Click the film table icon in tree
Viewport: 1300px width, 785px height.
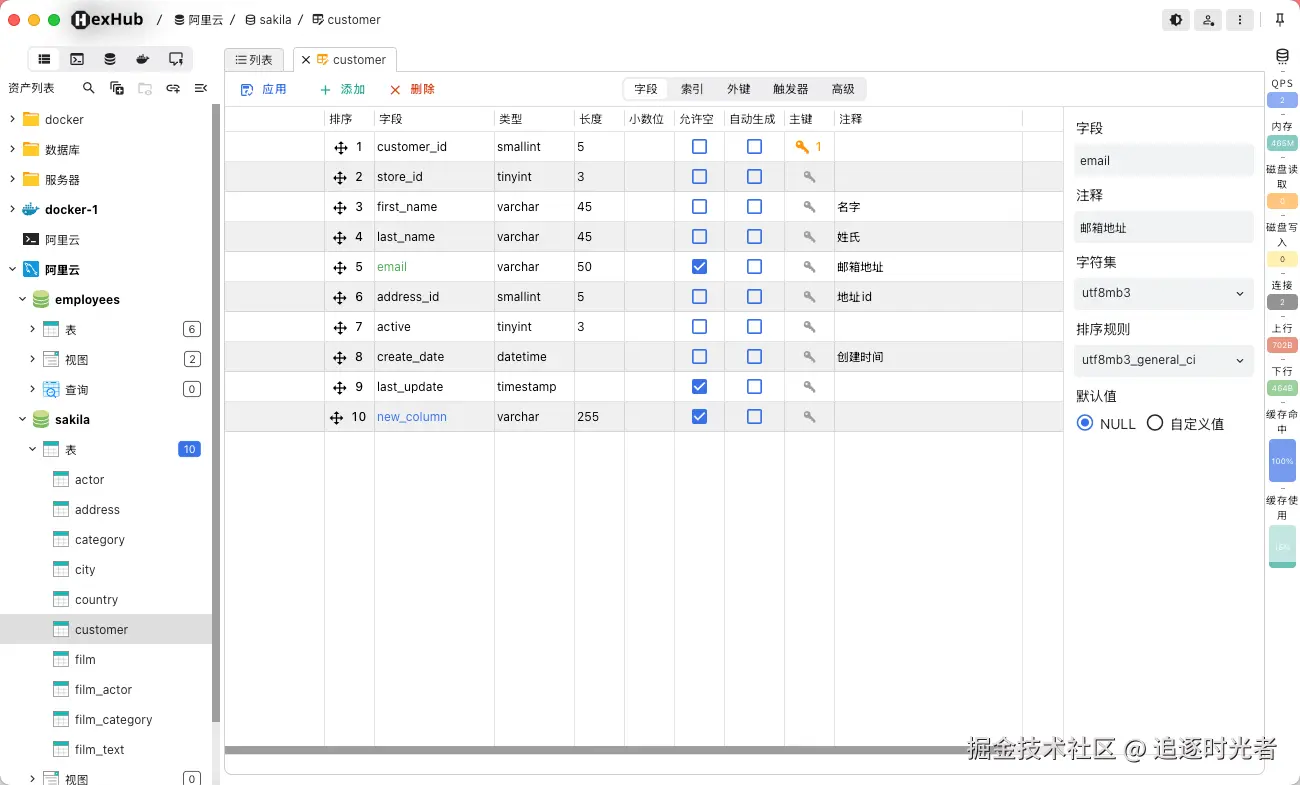[x=60, y=659]
